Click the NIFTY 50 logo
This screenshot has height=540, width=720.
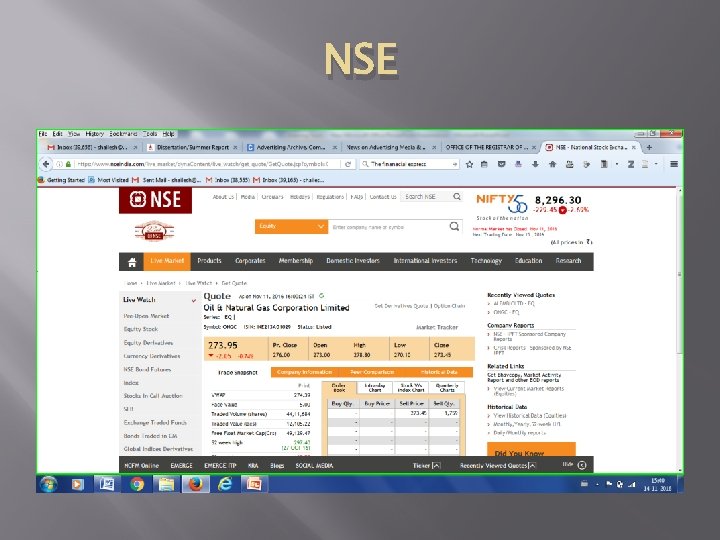point(501,203)
